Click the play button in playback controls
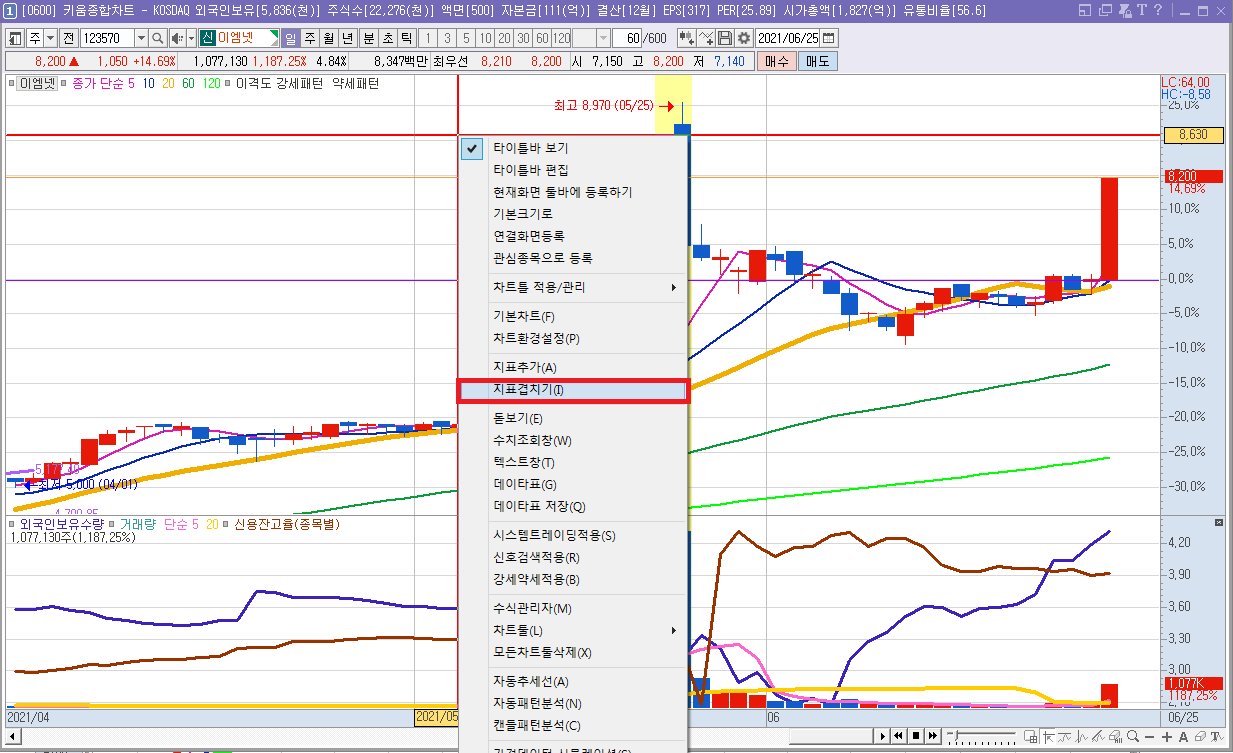This screenshot has width=1233, height=753. pyautogui.click(x=883, y=738)
